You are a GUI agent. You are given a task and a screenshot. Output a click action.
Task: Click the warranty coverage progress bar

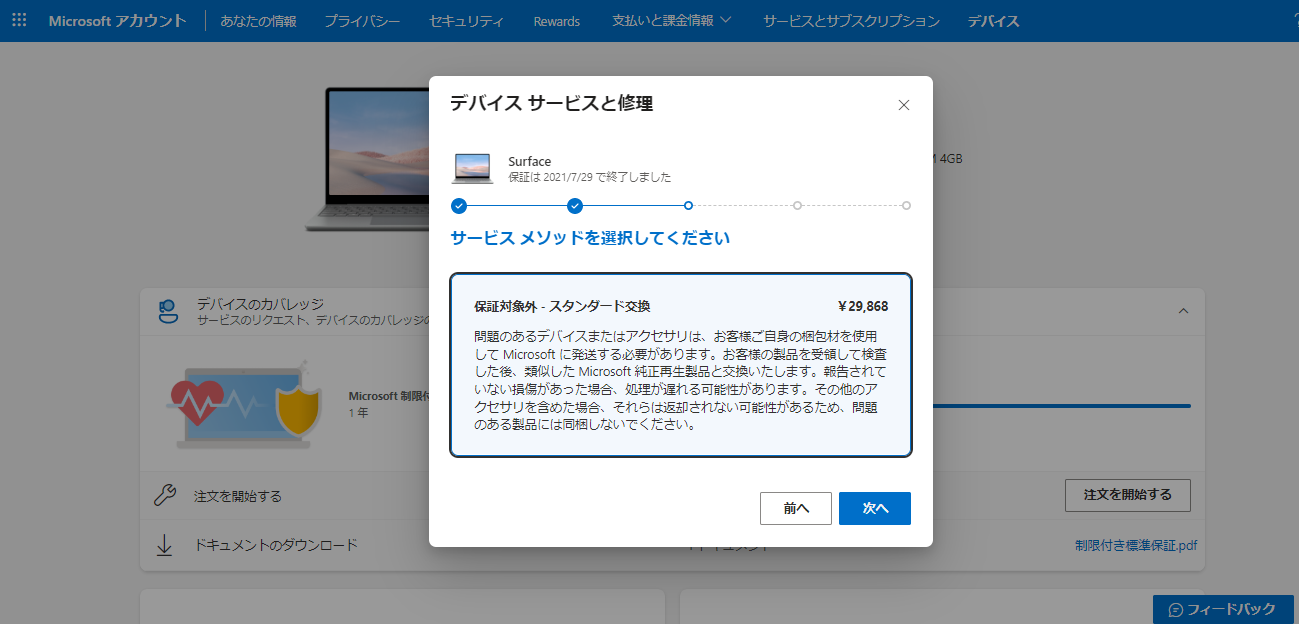[x=1060, y=406]
